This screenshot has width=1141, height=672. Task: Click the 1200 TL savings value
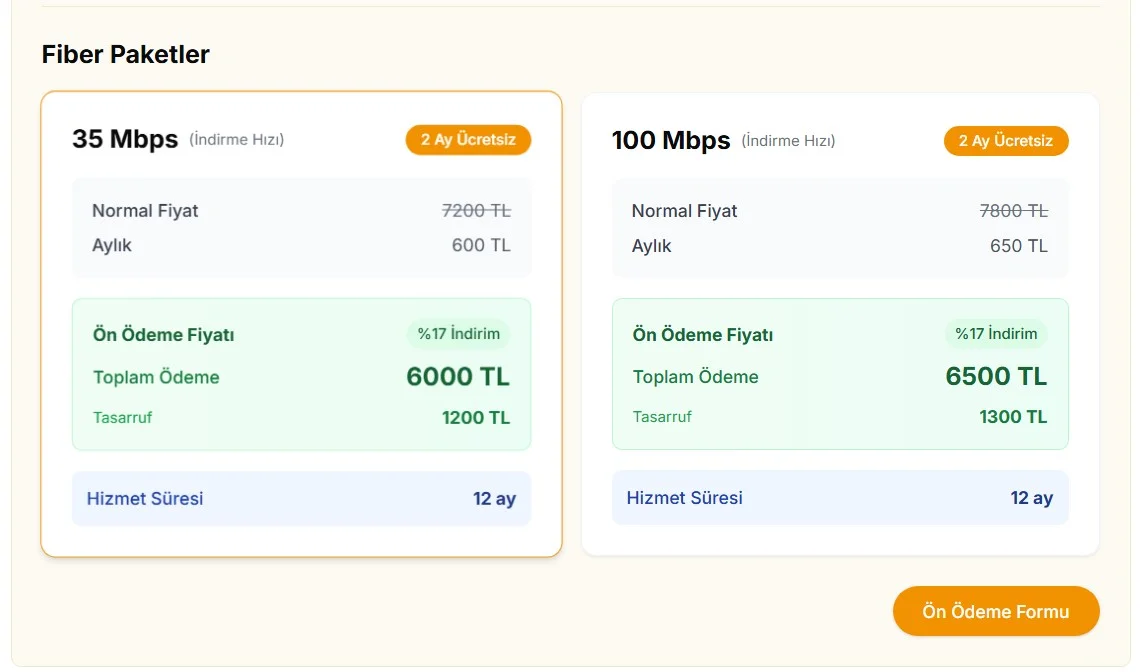476,418
